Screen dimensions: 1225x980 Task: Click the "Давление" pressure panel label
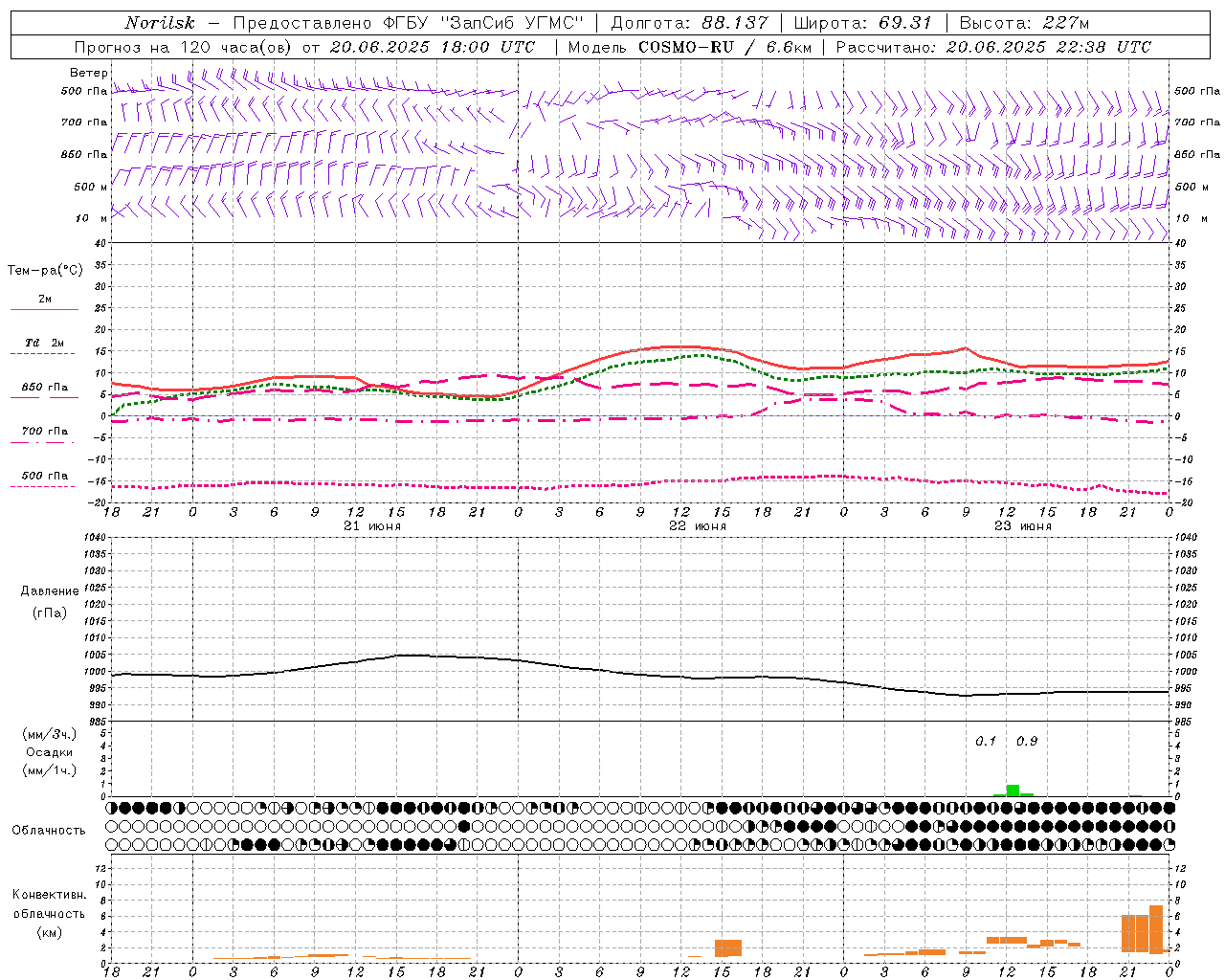[x=50, y=591]
